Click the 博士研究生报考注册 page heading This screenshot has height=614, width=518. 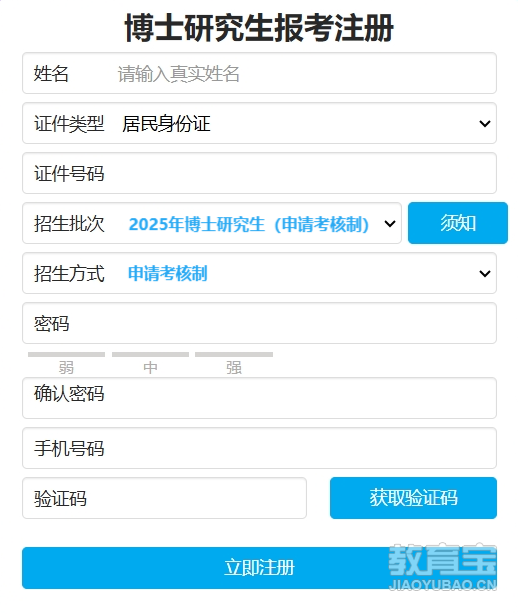click(259, 28)
